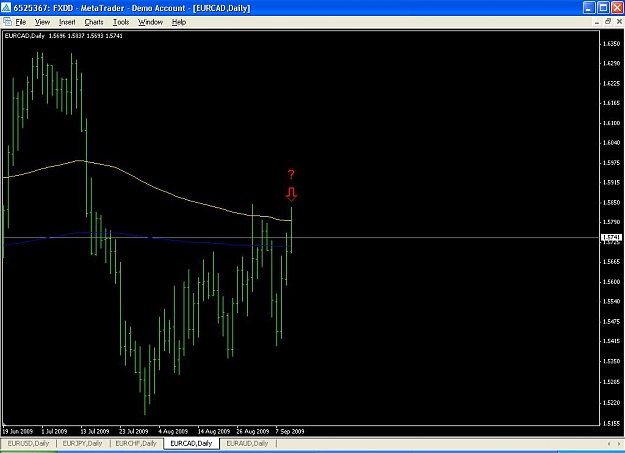Image resolution: width=625 pixels, height=453 pixels.
Task: Open the View menu
Action: (42, 22)
